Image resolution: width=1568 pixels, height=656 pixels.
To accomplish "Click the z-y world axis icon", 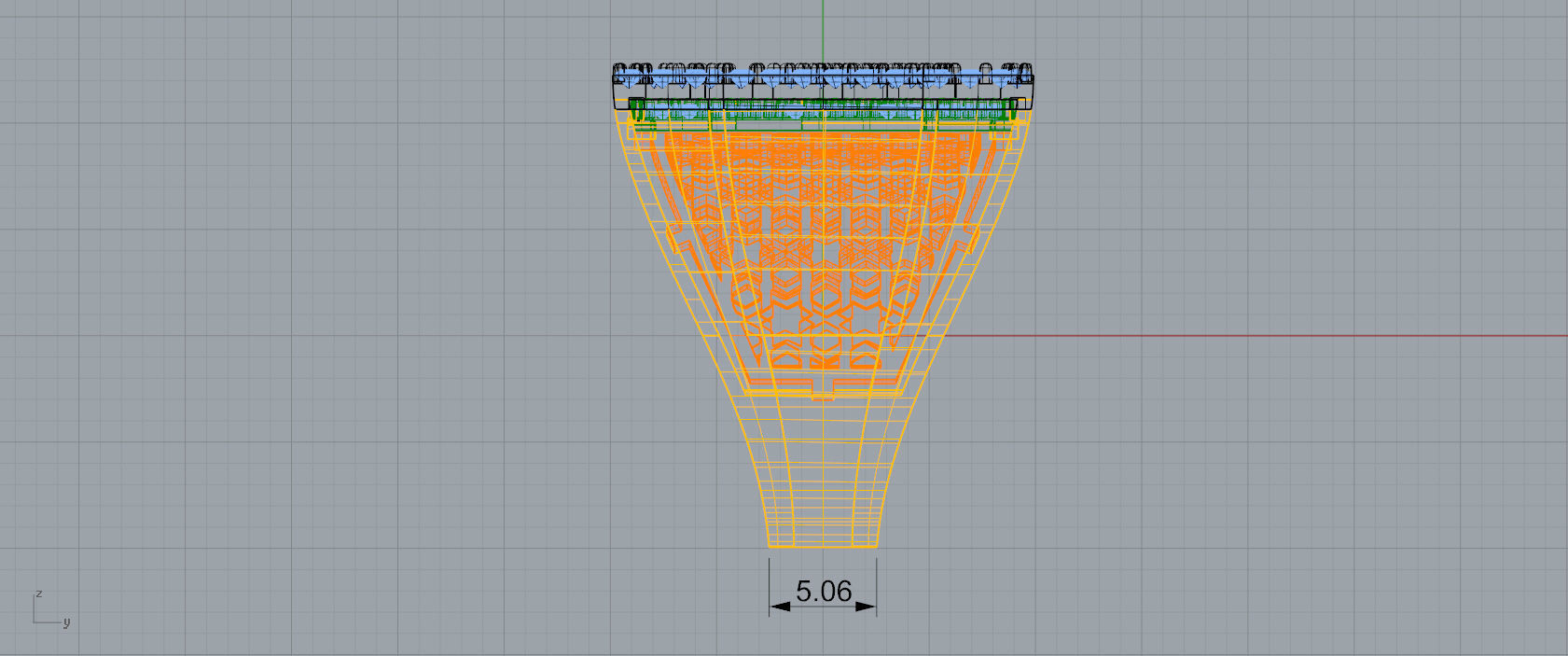I will coord(51,608).
